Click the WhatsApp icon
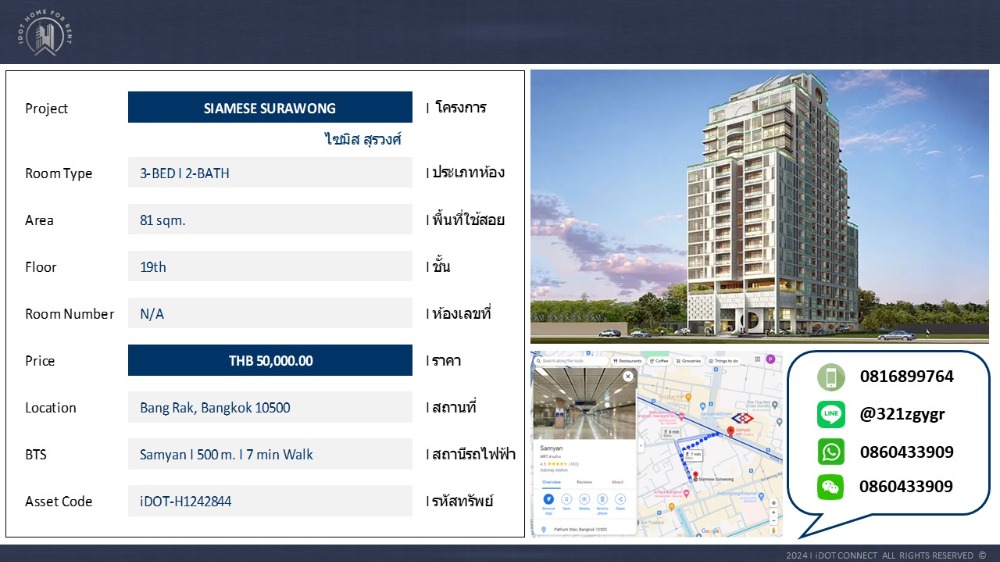 (830, 451)
